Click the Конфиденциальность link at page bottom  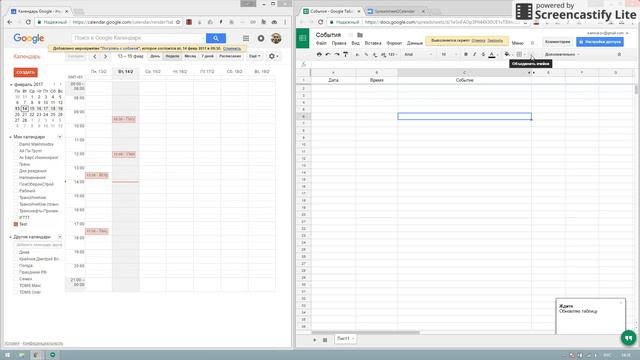pyautogui.click(x=43, y=344)
